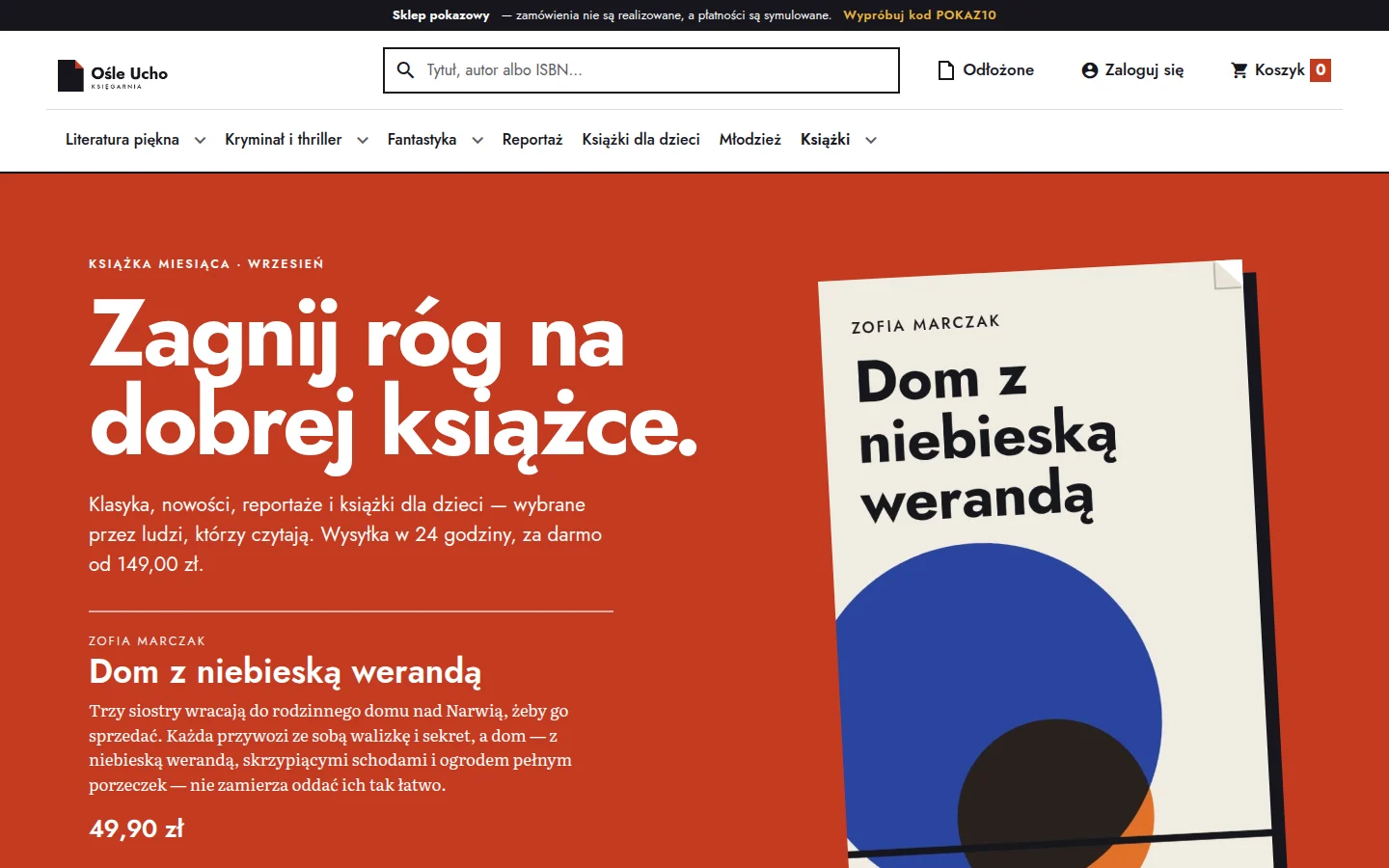Open the Młodzież category
Screen dimensions: 1389x868
tap(750, 140)
